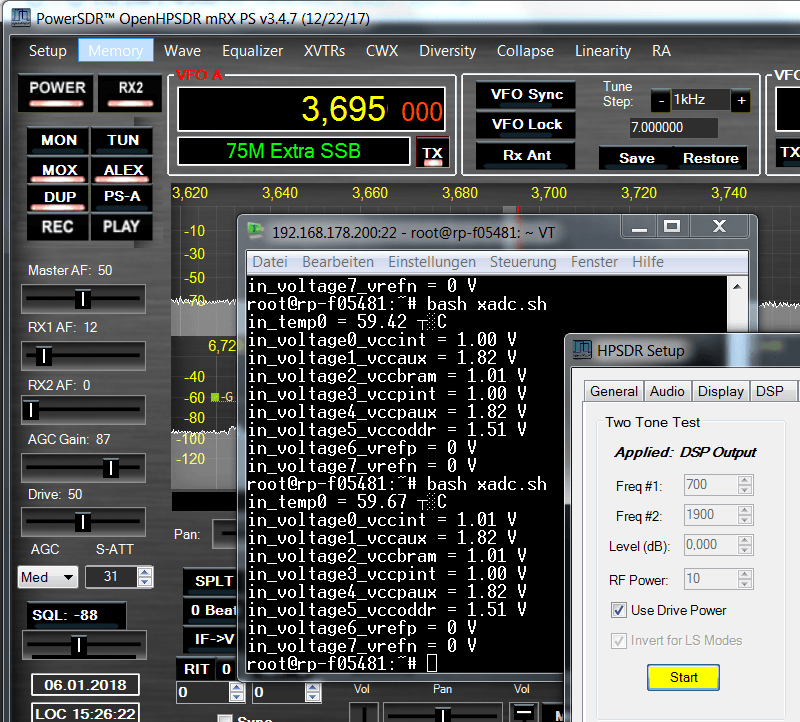Image resolution: width=800 pixels, height=722 pixels.
Task: Open the Equalizer menu
Action: (252, 51)
